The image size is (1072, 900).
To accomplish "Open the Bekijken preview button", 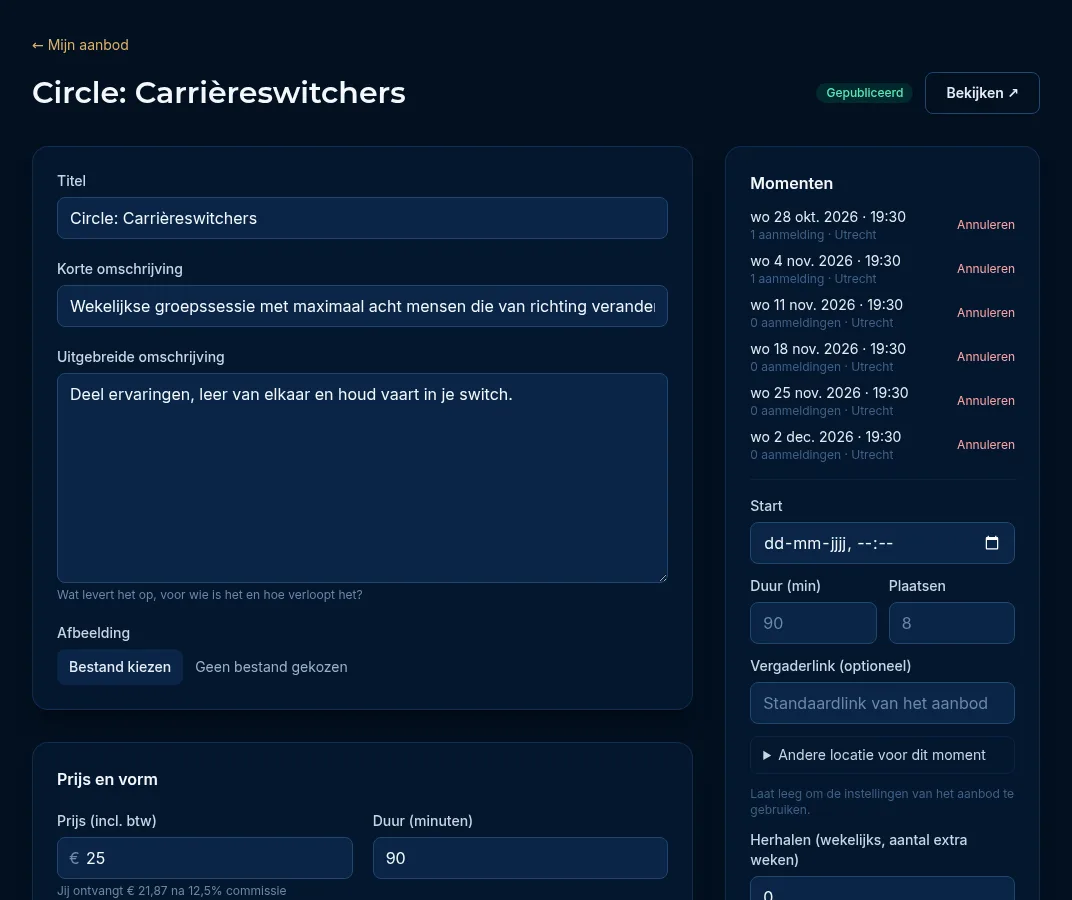I will (982, 93).
